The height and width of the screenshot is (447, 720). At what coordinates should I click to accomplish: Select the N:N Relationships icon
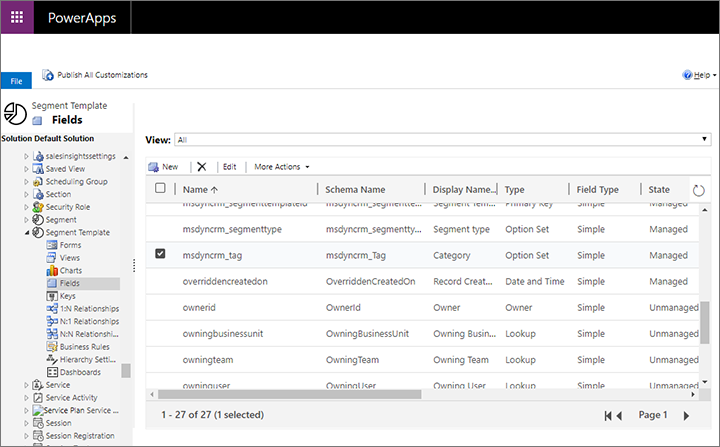click(52, 334)
